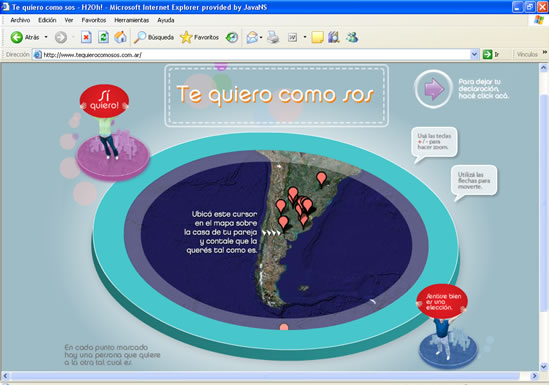Image resolution: width=549 pixels, height=385 pixels.
Task: Open the History clock icon
Action: pyautogui.click(x=232, y=37)
